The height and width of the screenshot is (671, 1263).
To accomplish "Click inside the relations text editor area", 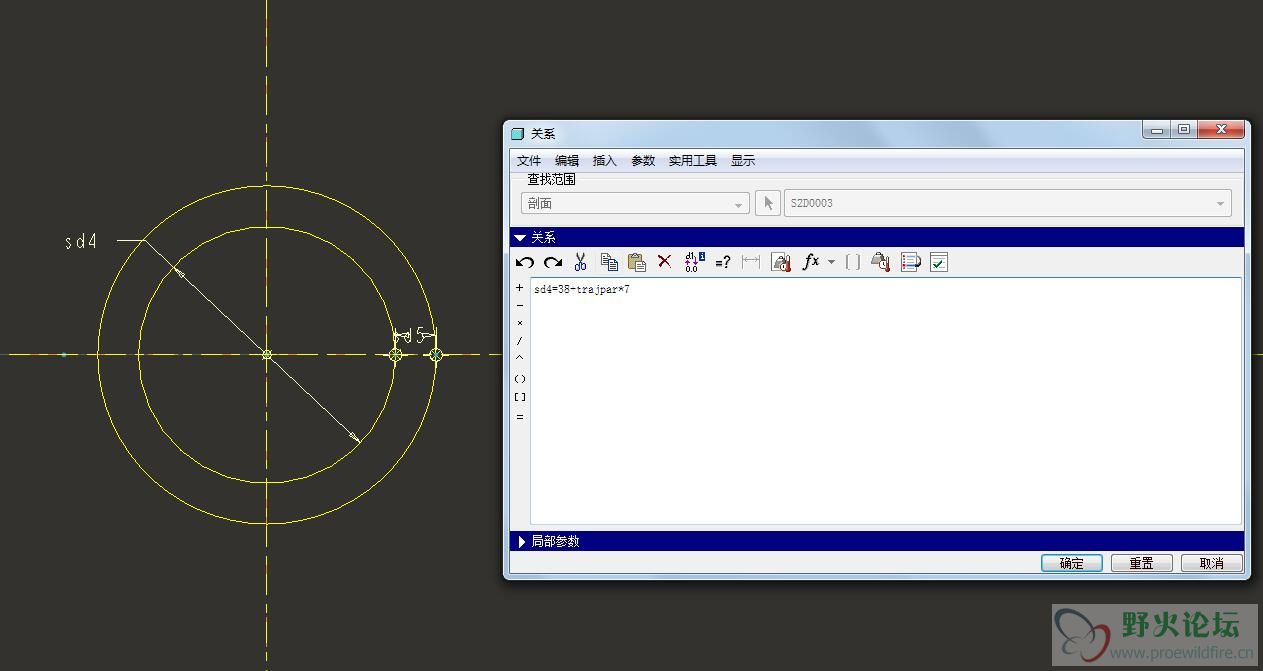I will [x=886, y=401].
